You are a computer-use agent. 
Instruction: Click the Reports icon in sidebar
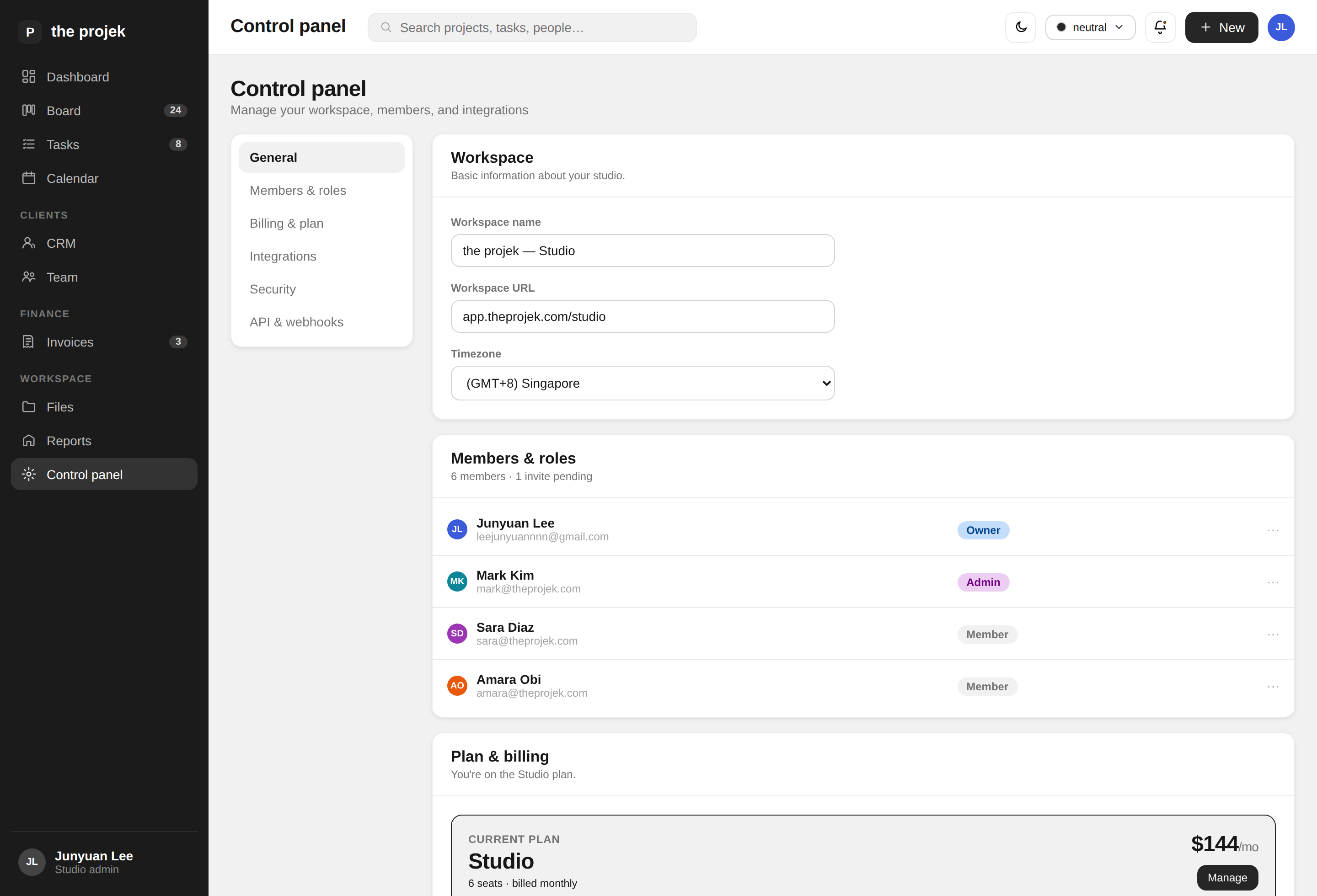click(x=29, y=441)
